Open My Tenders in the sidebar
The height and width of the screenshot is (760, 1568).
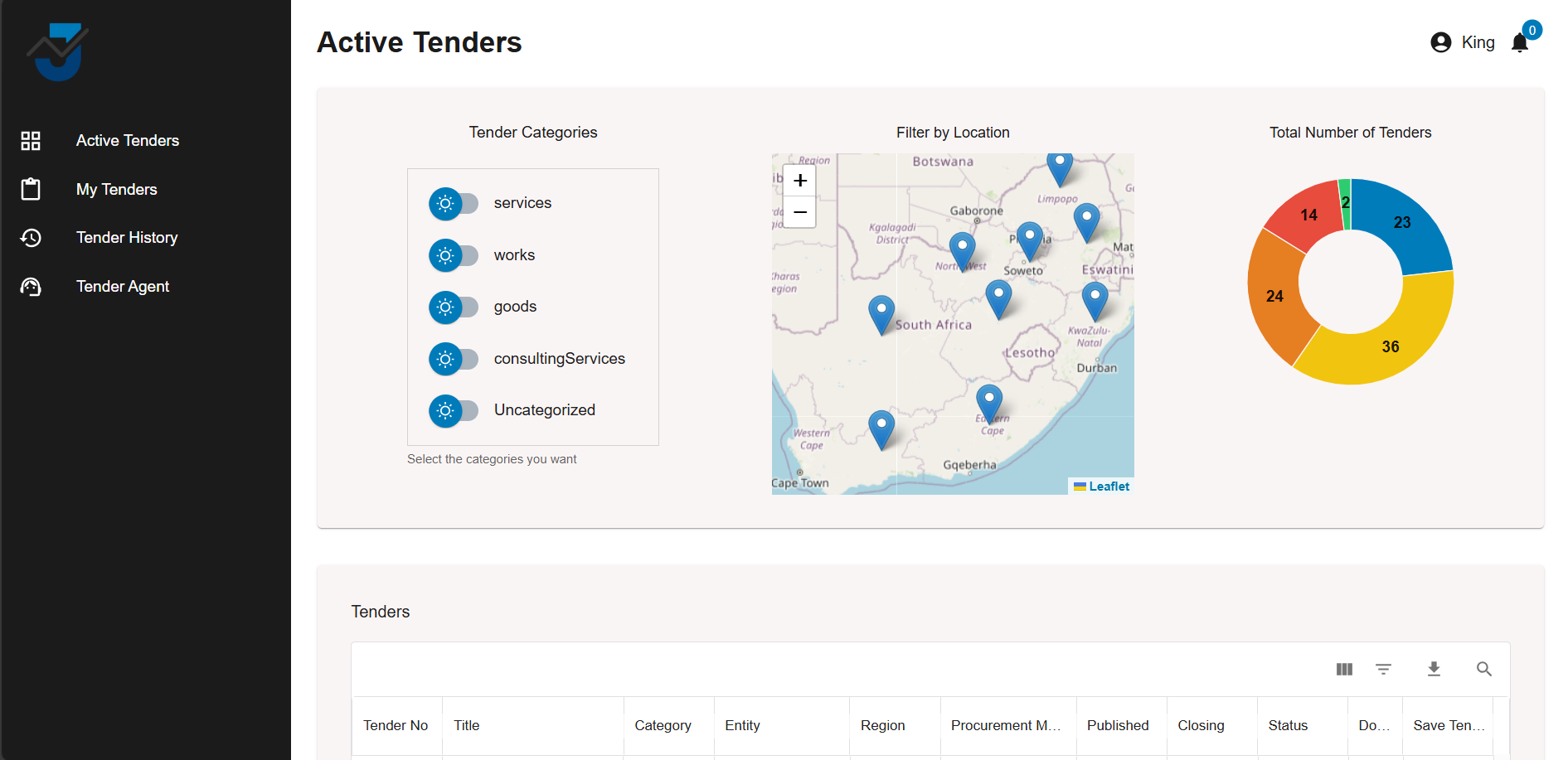(116, 190)
